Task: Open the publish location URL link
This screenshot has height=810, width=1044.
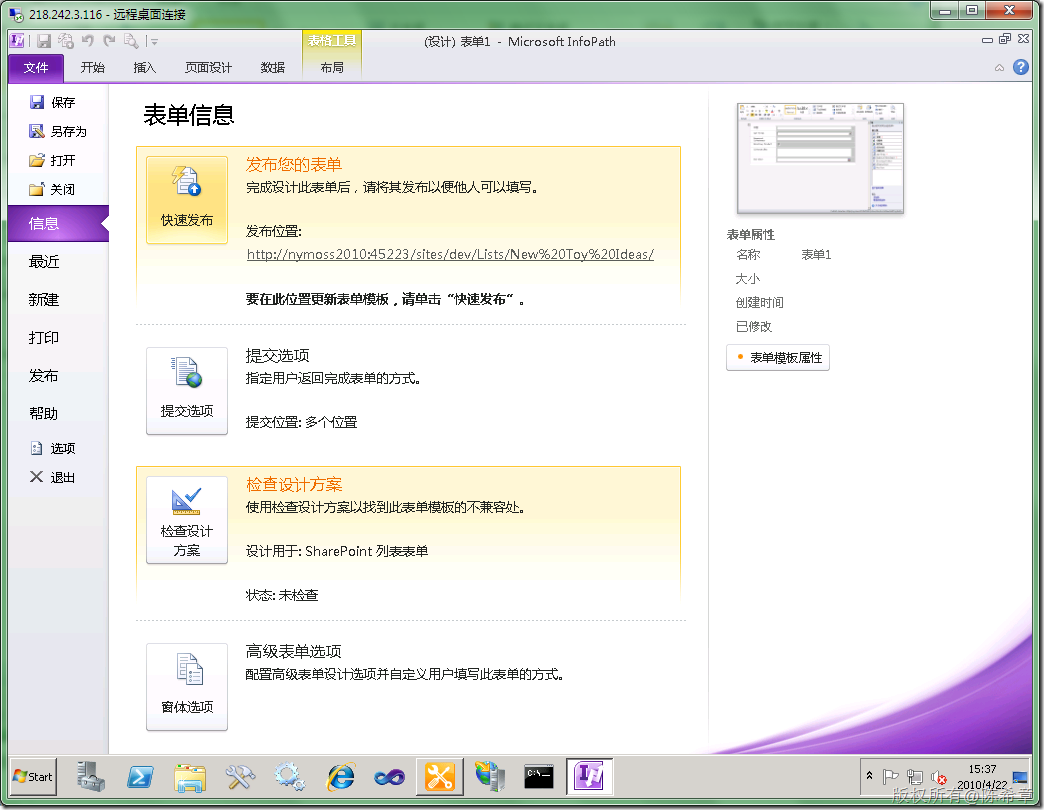Action: tap(450, 254)
